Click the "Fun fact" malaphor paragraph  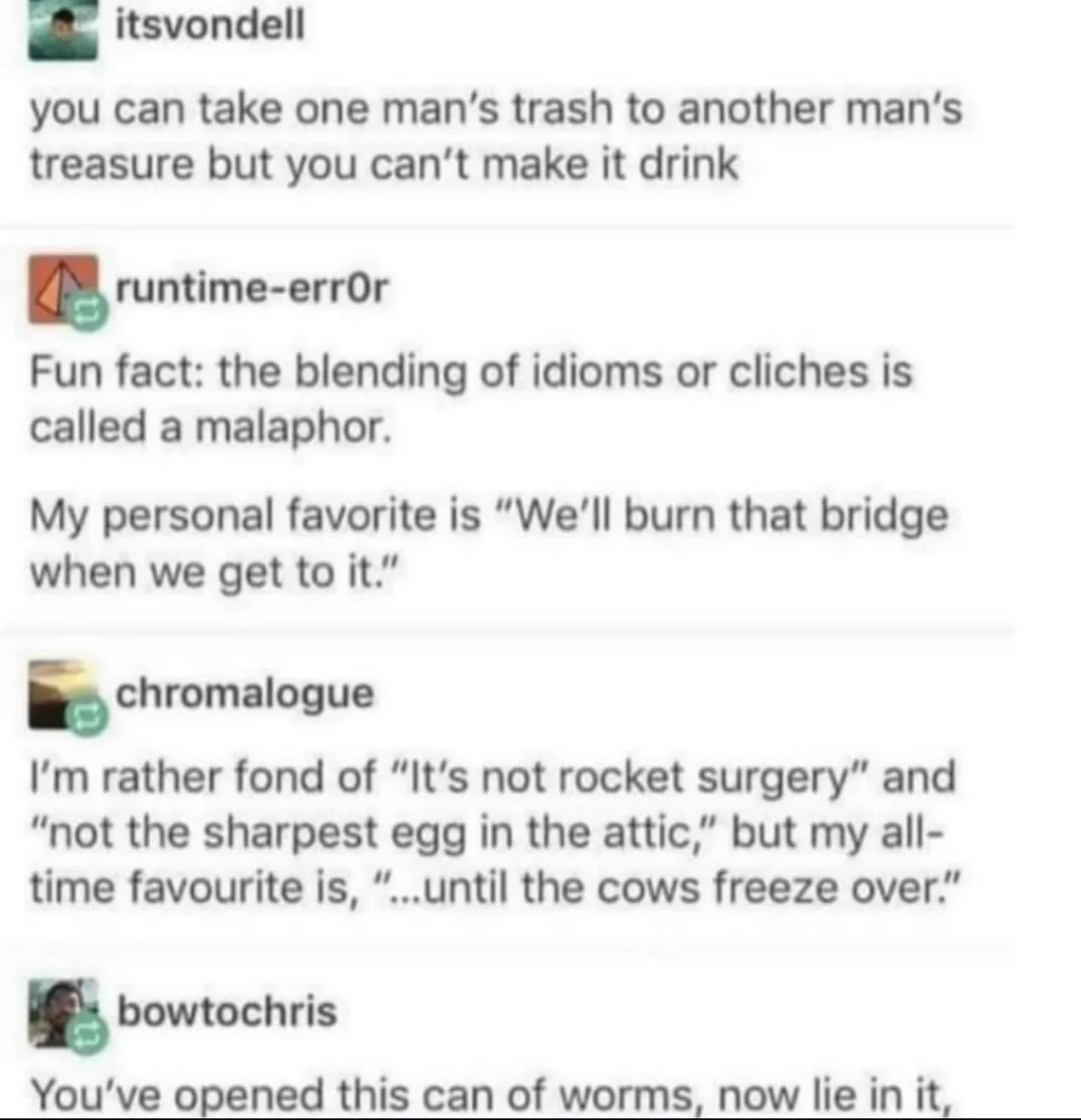(x=471, y=399)
